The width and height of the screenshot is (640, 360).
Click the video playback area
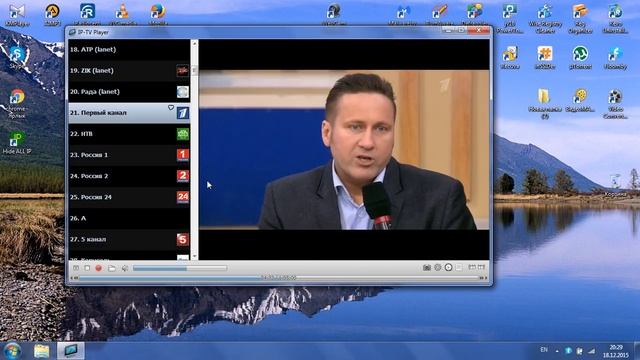(344, 149)
